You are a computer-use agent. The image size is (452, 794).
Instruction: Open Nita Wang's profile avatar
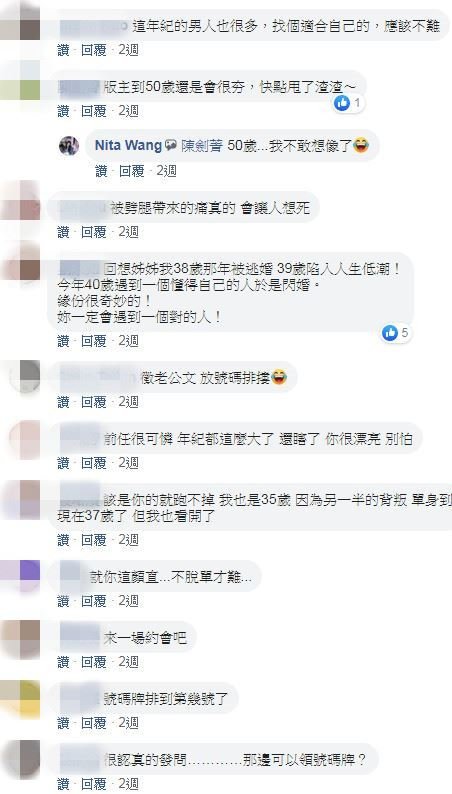69,146
